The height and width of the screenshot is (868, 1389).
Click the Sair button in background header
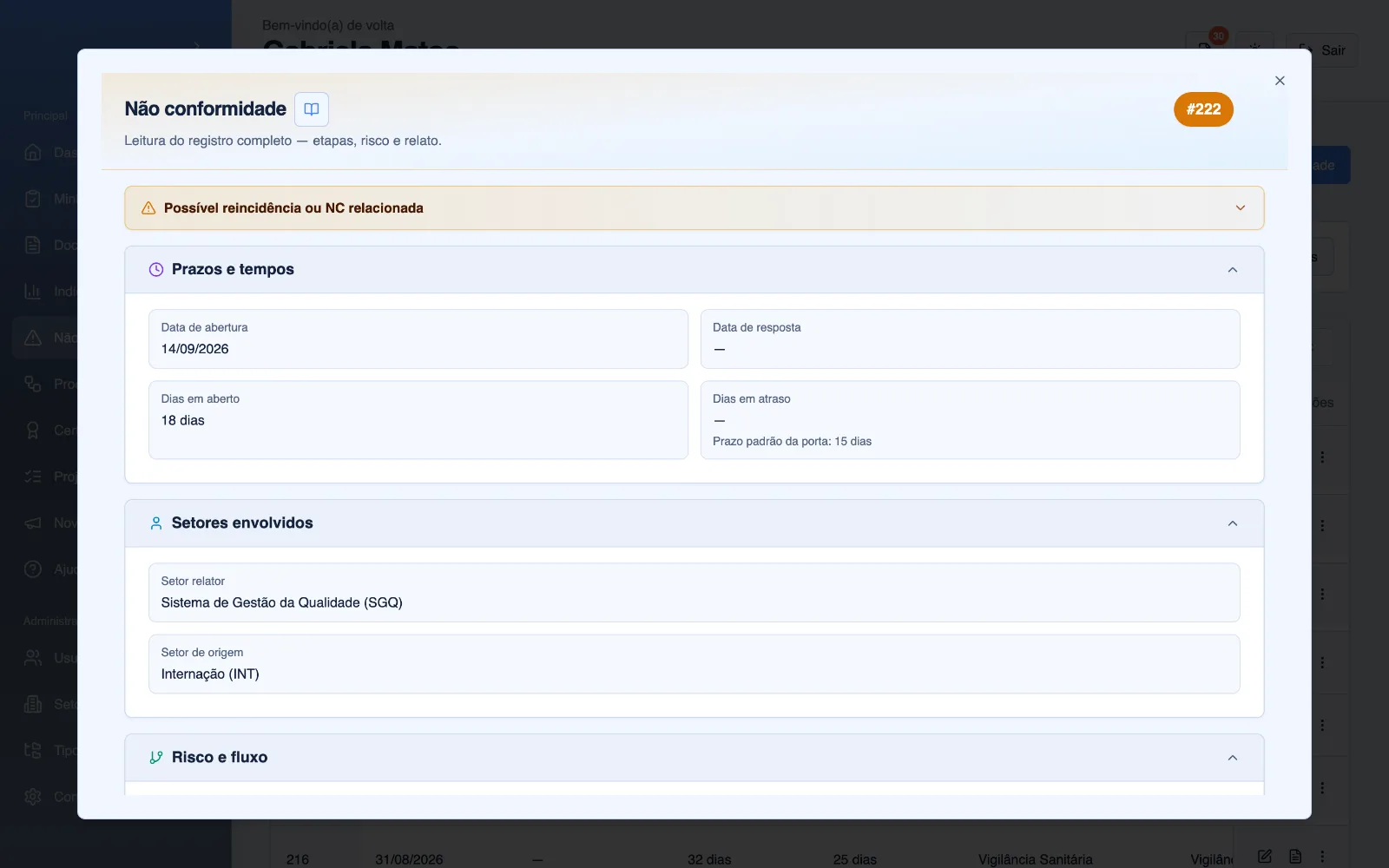pos(1322,50)
